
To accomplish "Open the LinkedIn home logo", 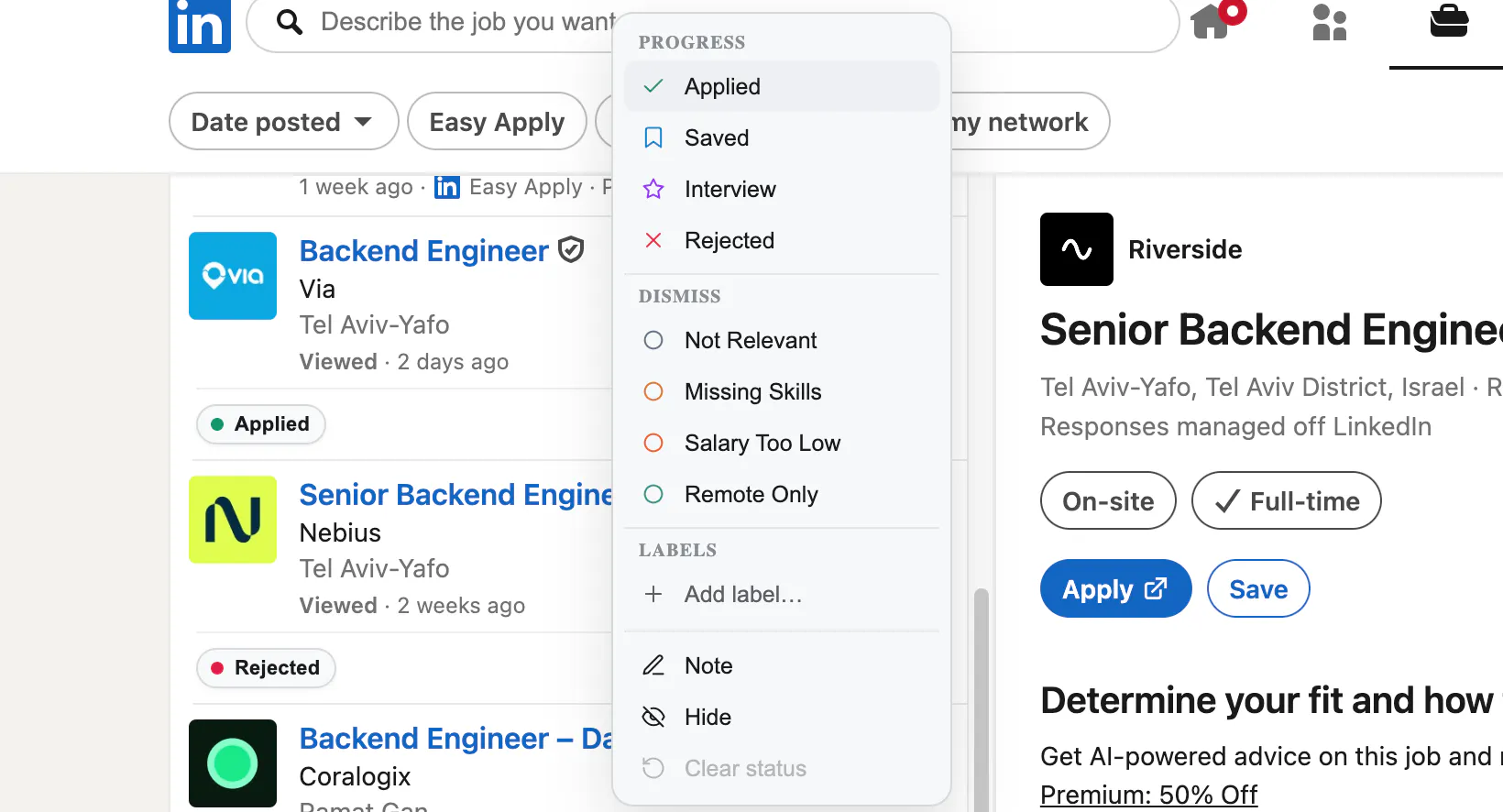I will tap(200, 26).
